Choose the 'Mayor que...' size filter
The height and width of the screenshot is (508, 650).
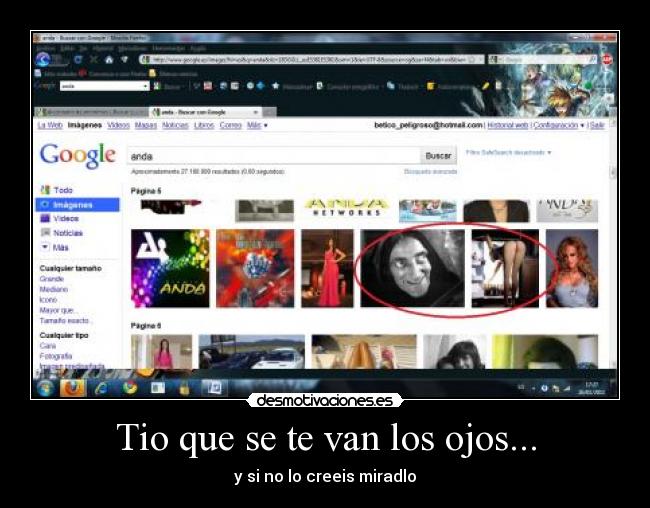tap(58, 310)
